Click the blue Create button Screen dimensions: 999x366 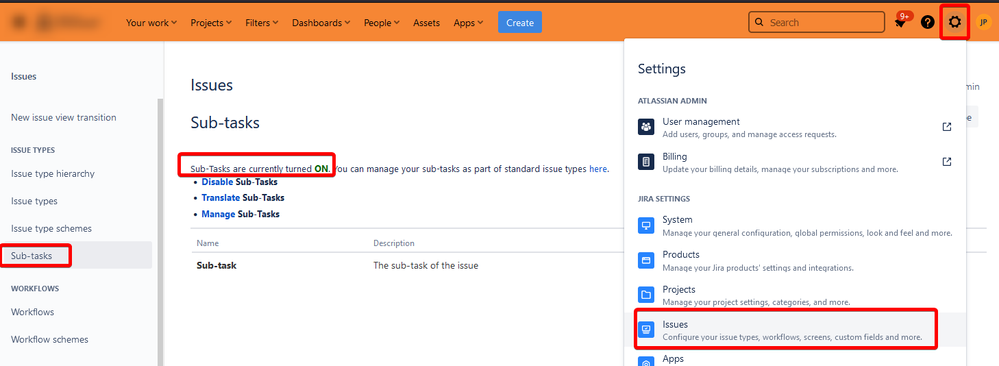click(520, 22)
